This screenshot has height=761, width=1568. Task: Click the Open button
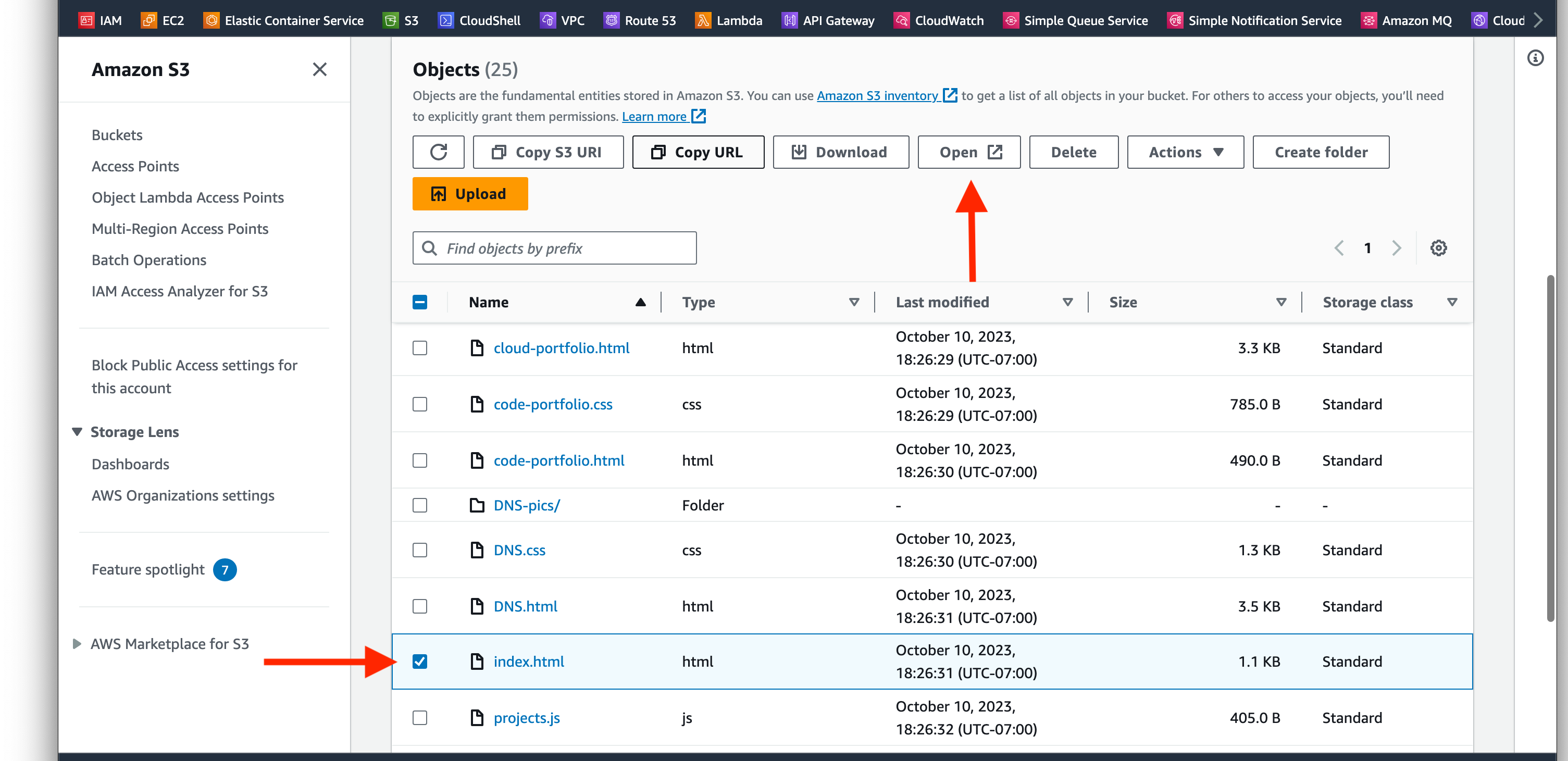[969, 152]
